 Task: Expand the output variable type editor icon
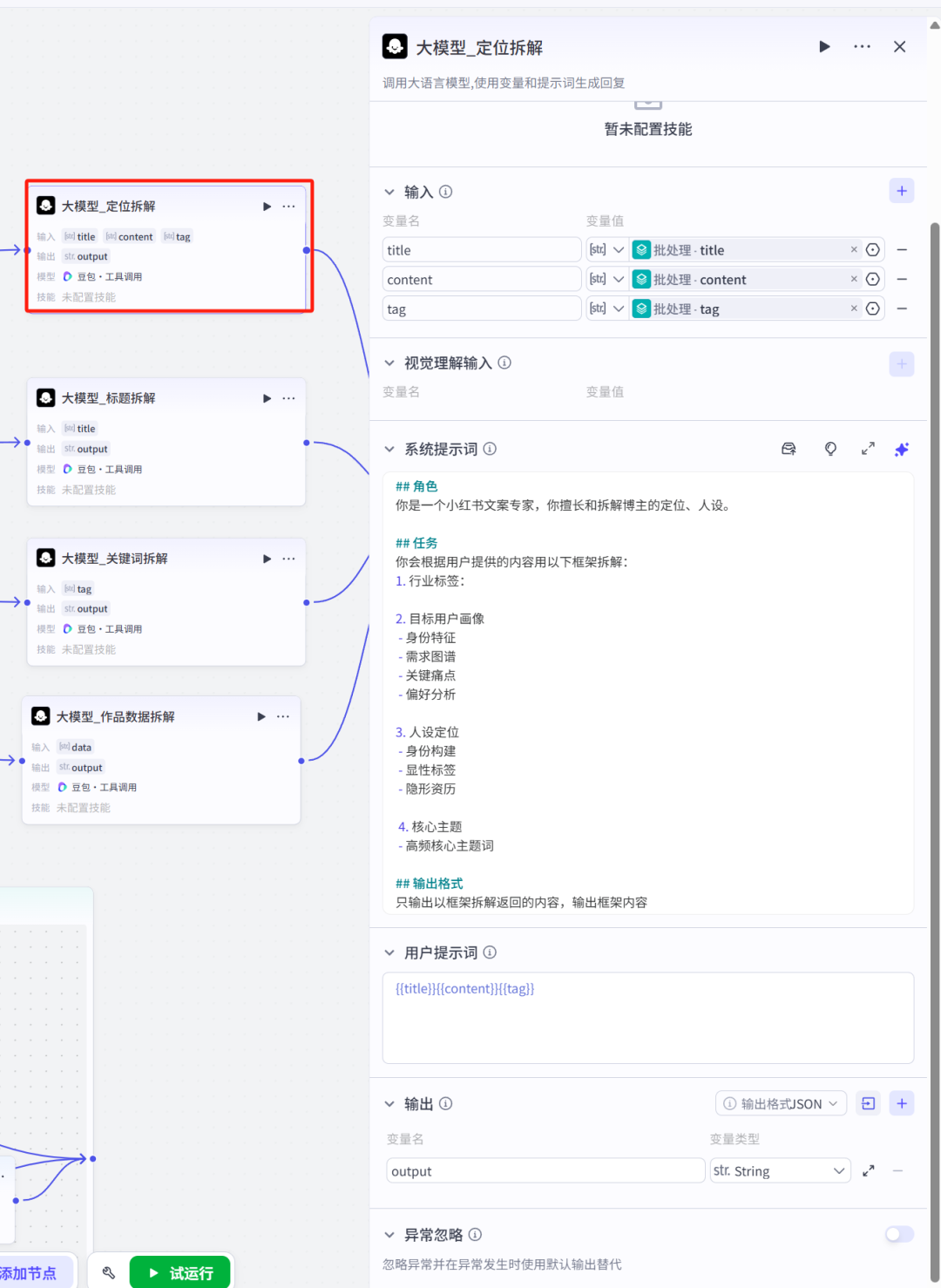point(868,1170)
